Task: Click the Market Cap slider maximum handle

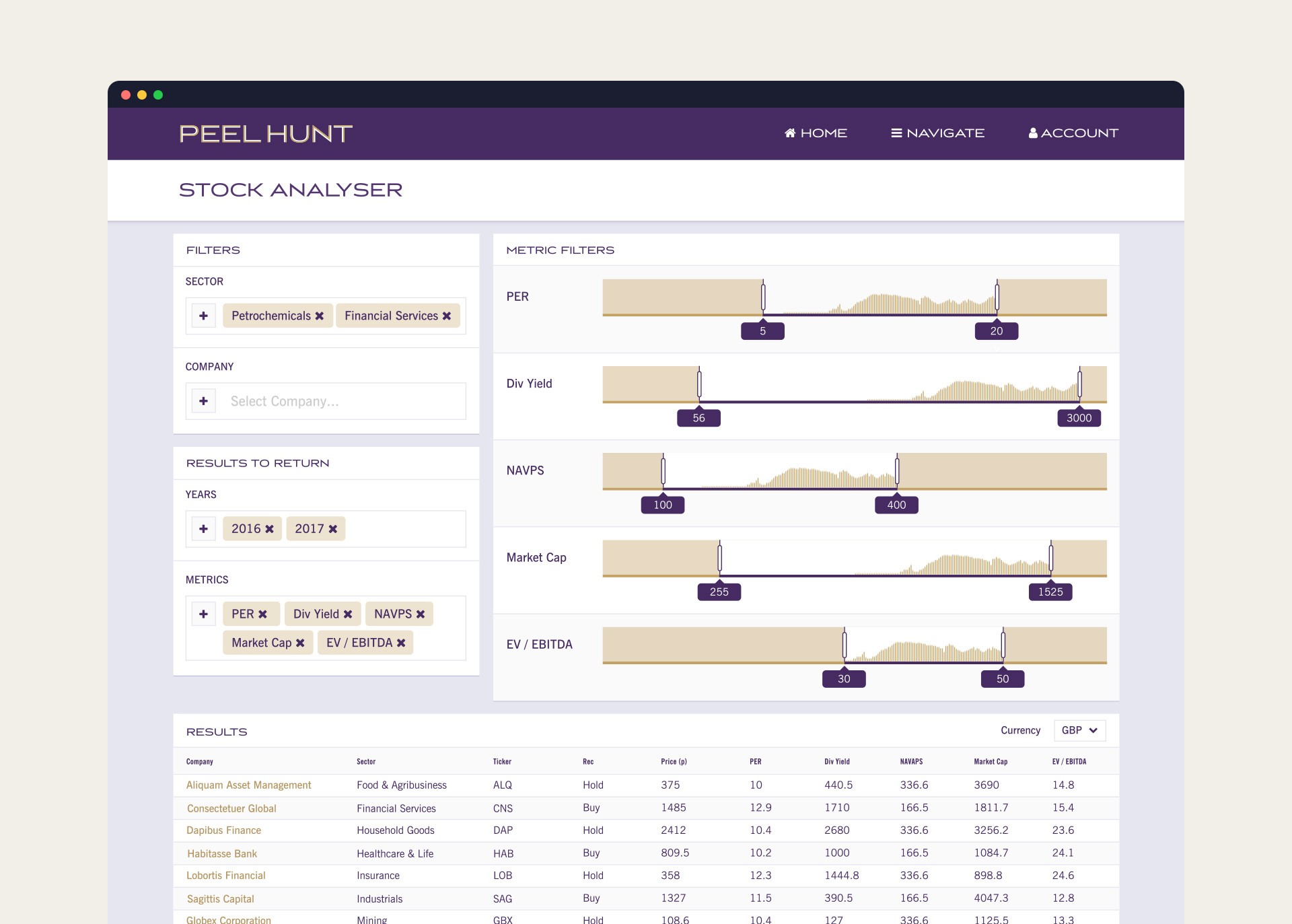Action: point(1050,558)
